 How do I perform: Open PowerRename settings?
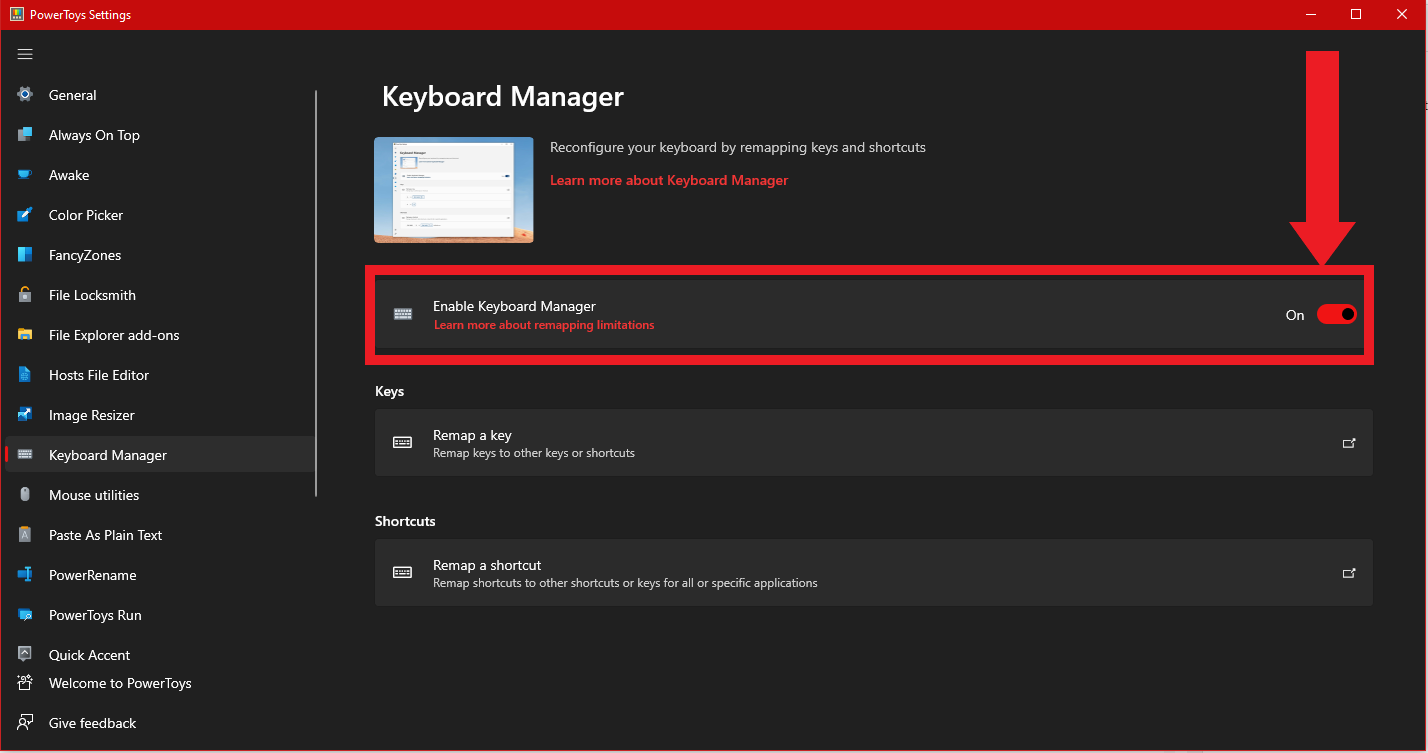point(160,575)
